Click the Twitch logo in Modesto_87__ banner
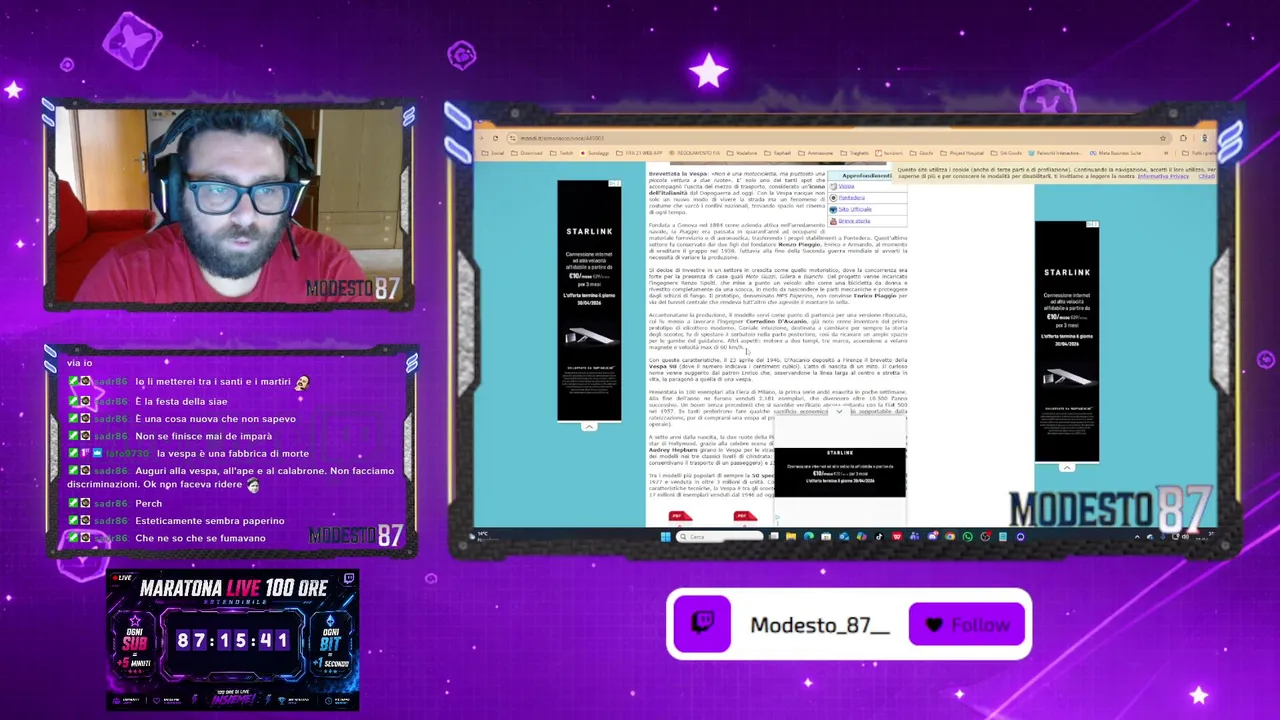The width and height of the screenshot is (1280, 720). (x=702, y=624)
